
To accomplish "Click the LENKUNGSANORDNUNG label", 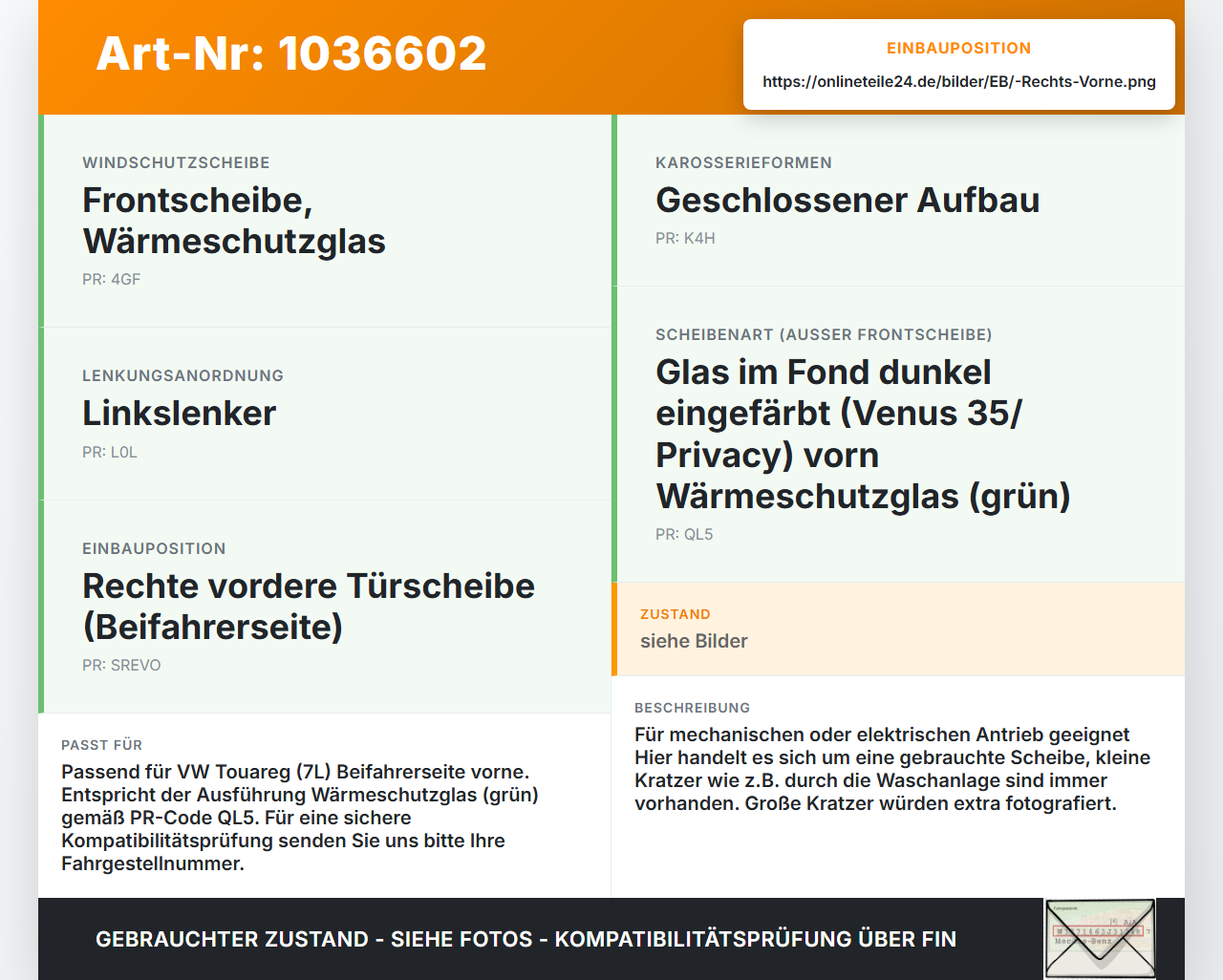I will click(182, 375).
